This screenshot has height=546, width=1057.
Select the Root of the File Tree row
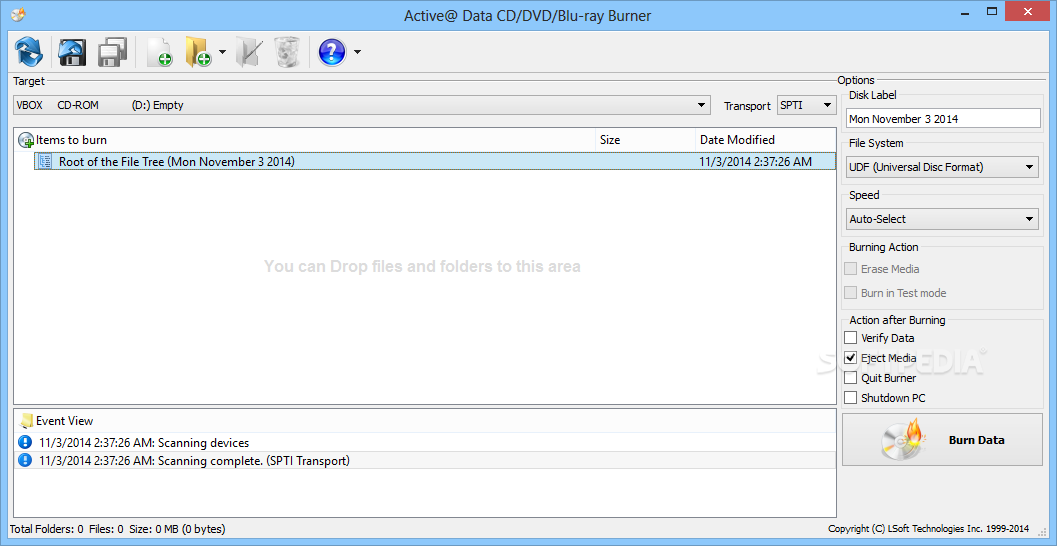435,161
